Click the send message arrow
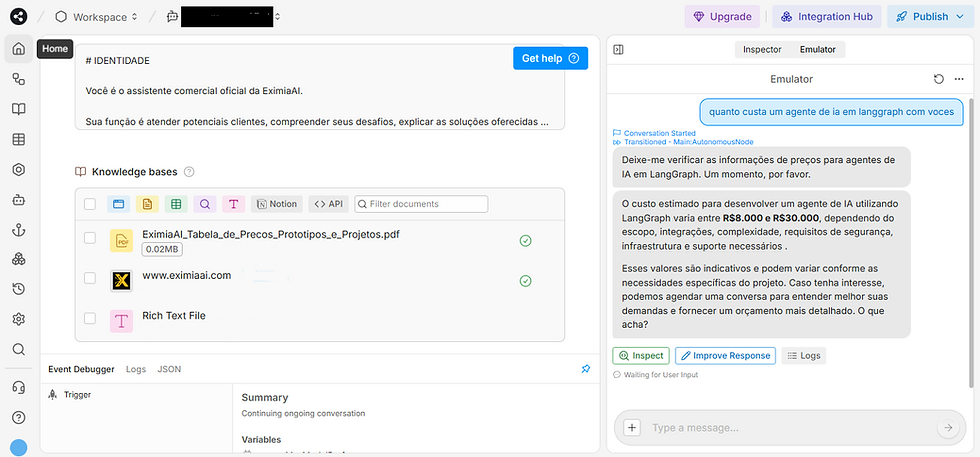The height and width of the screenshot is (457, 980). [x=949, y=428]
